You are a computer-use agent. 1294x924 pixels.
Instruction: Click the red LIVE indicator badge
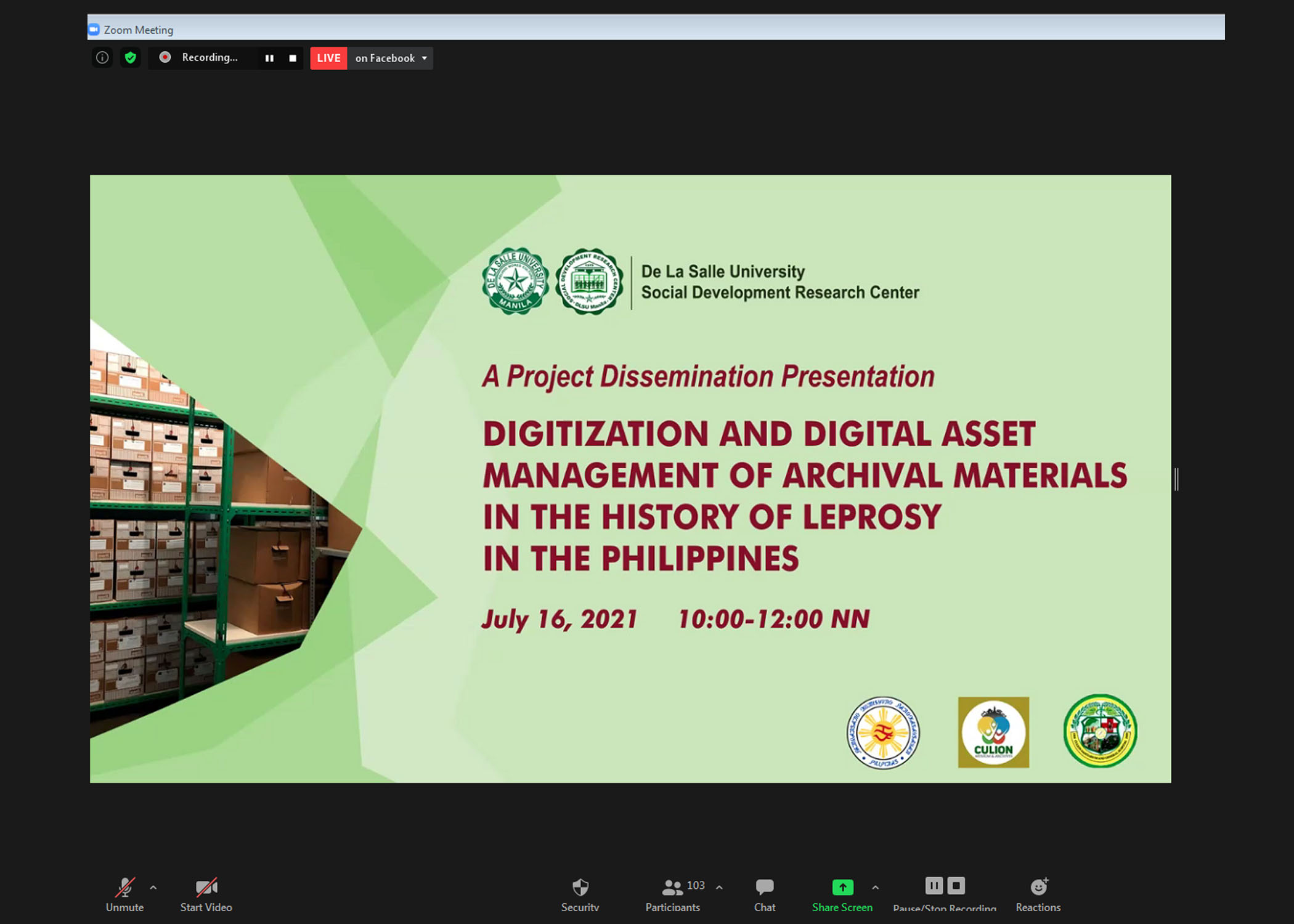[328, 58]
